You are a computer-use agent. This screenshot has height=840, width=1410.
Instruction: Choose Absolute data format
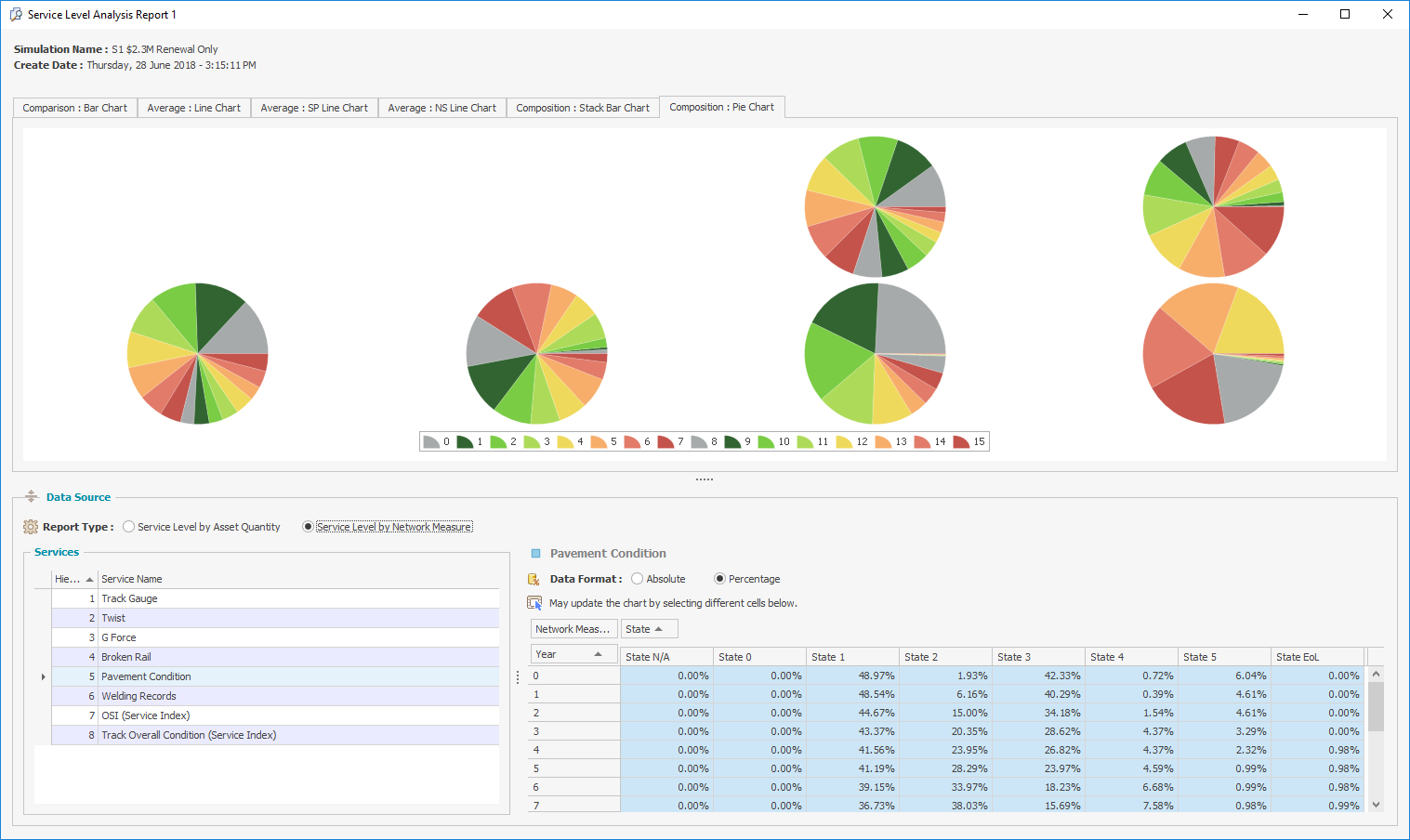click(x=638, y=579)
